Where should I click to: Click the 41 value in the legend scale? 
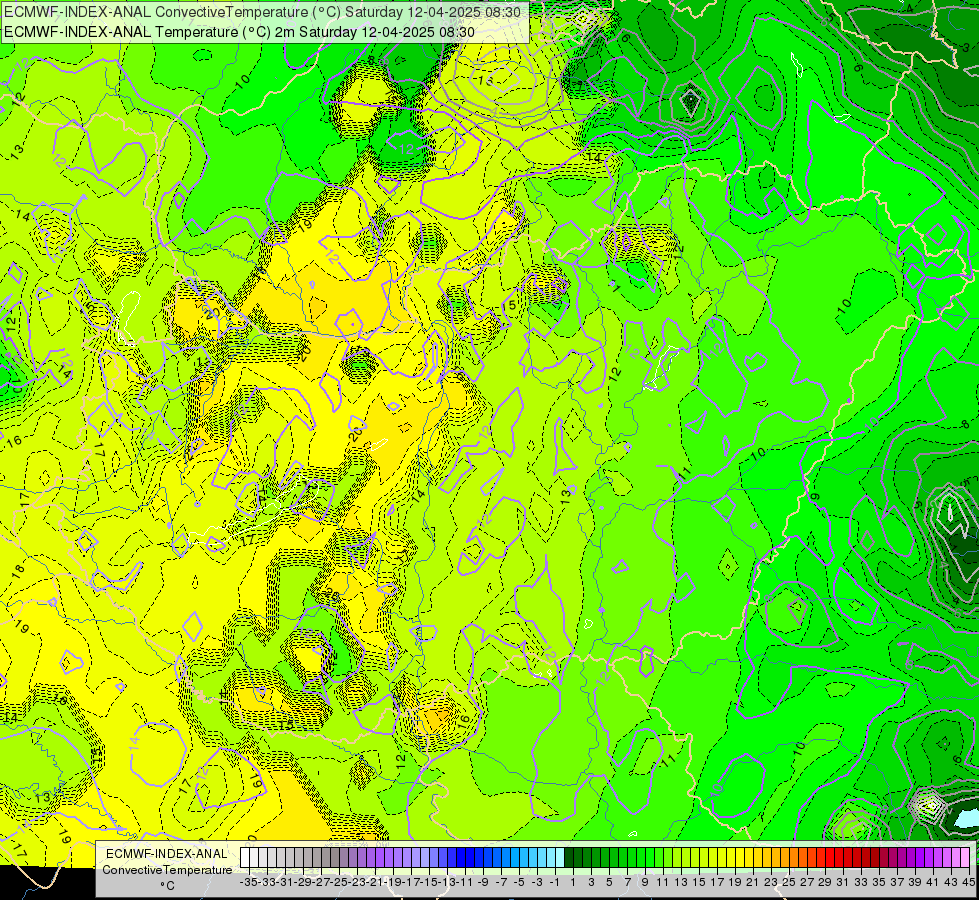(x=932, y=882)
